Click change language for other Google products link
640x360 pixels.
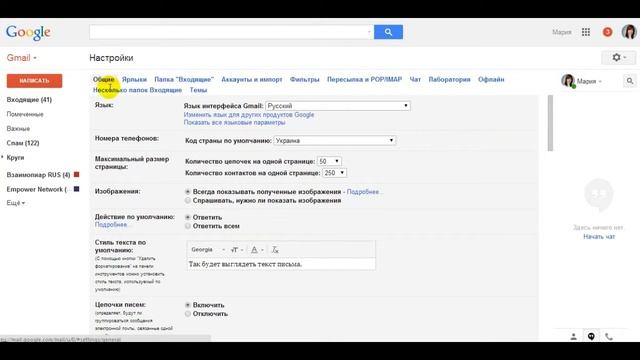tap(249, 115)
